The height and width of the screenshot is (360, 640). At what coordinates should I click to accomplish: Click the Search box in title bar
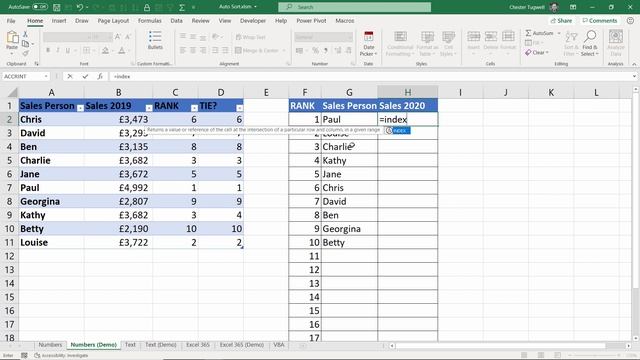354,7
